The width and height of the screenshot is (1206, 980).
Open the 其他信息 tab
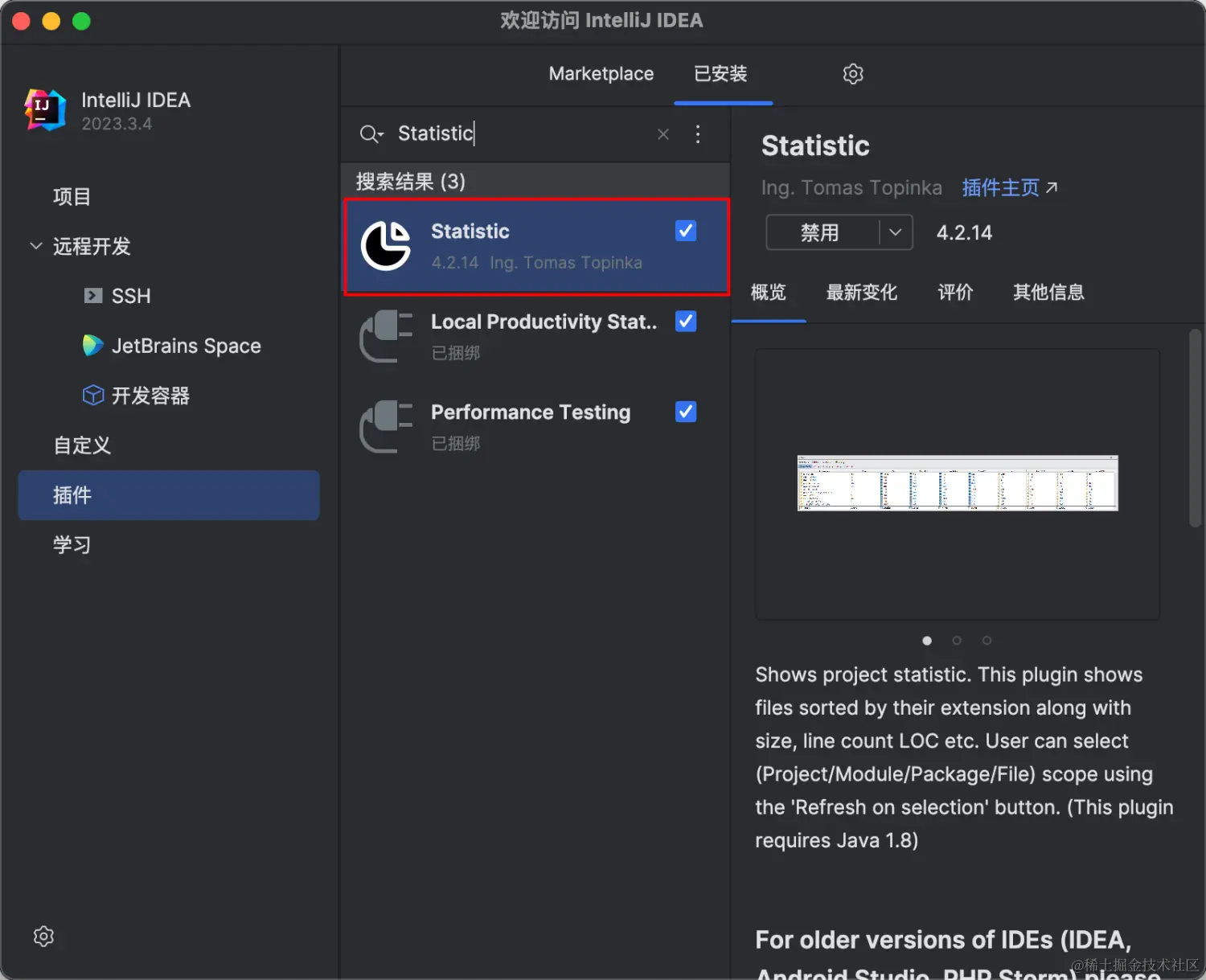[1049, 293]
